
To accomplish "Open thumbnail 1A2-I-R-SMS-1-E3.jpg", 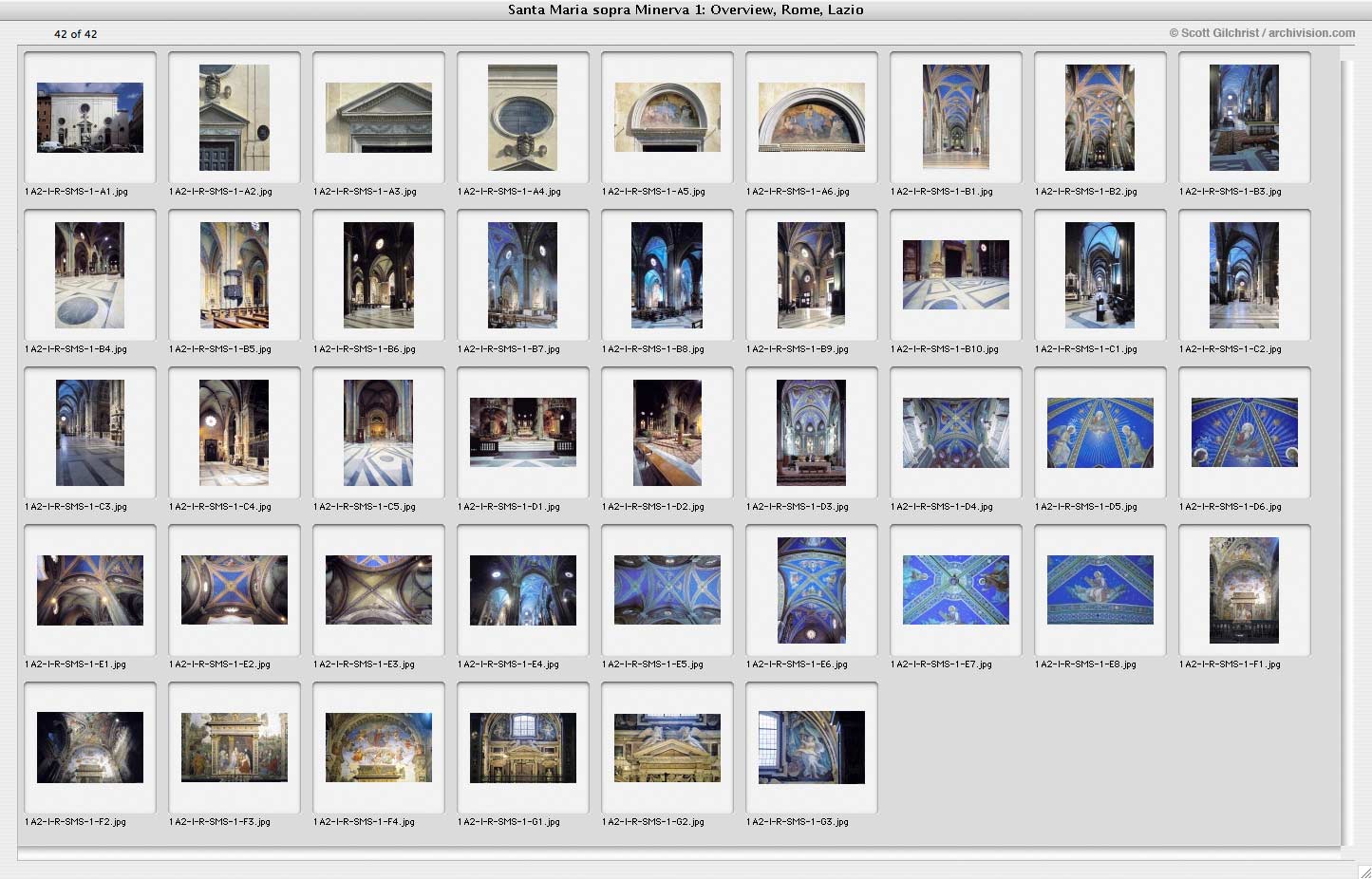I will [379, 590].
